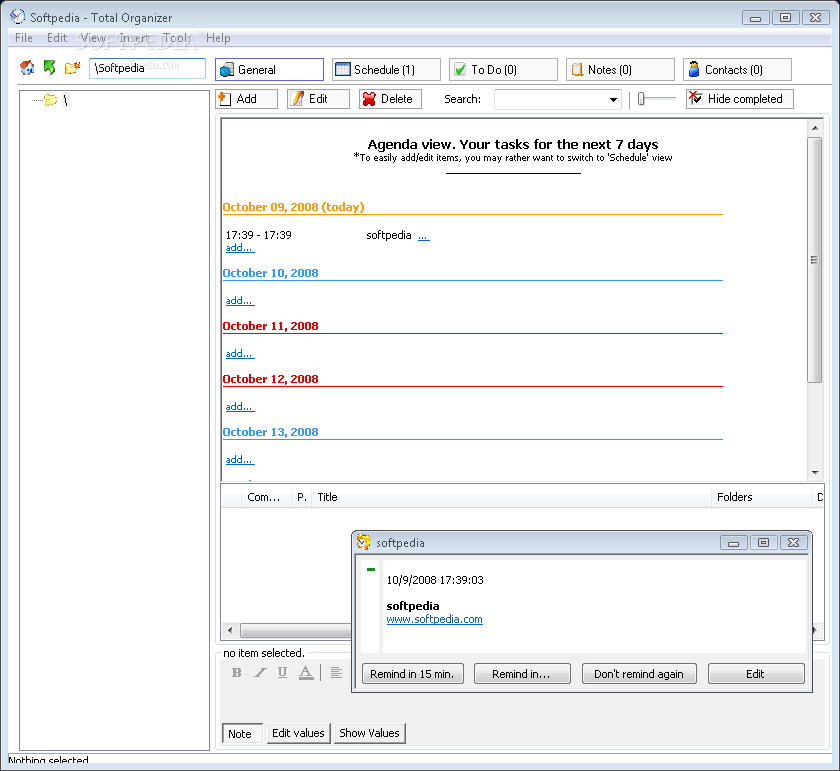
Task: Click the \Softpedia path input field
Action: (147, 68)
